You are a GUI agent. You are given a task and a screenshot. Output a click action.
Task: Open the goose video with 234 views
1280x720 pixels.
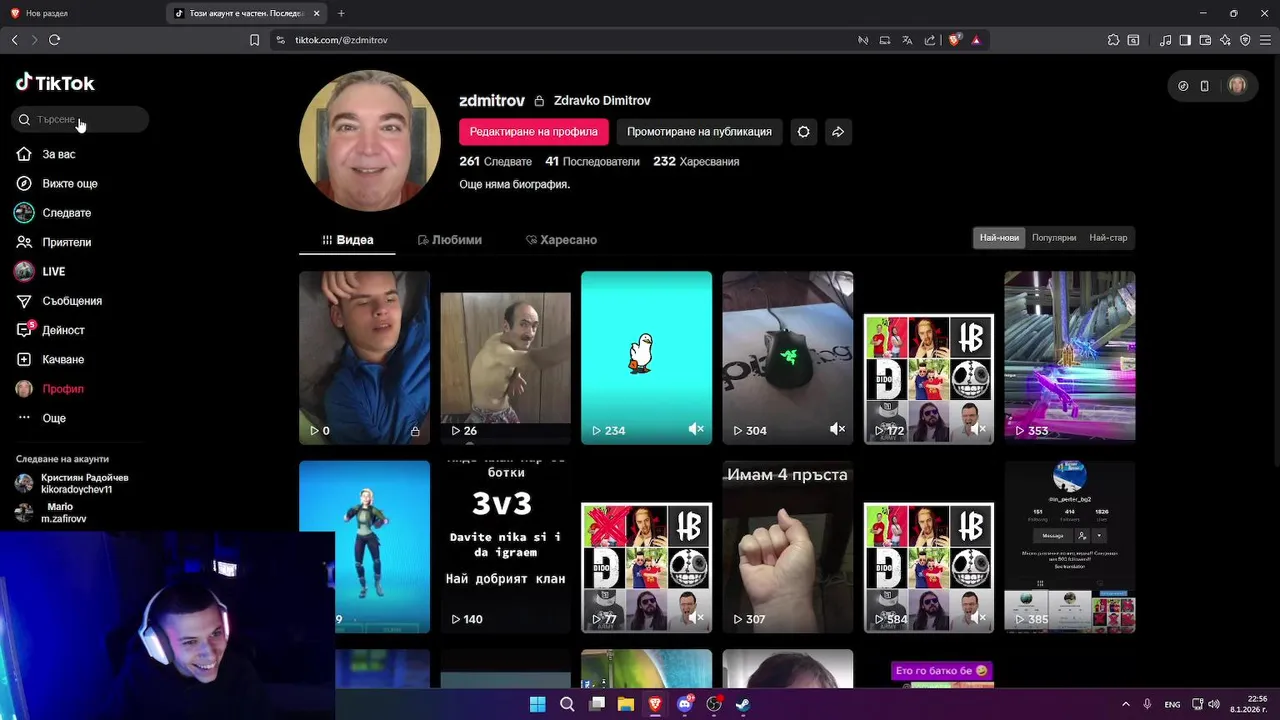(x=646, y=358)
